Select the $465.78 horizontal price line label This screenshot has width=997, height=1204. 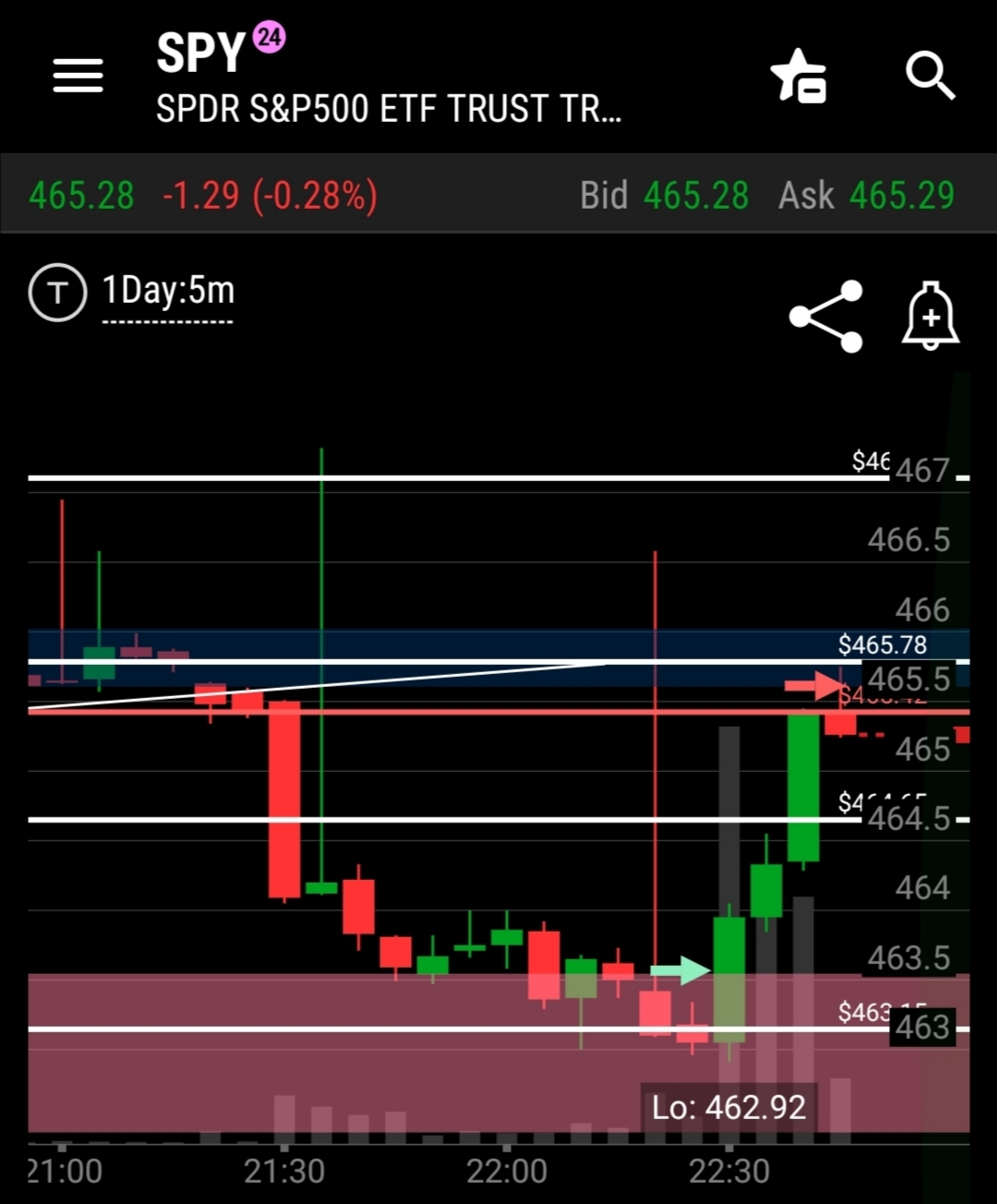(x=883, y=644)
